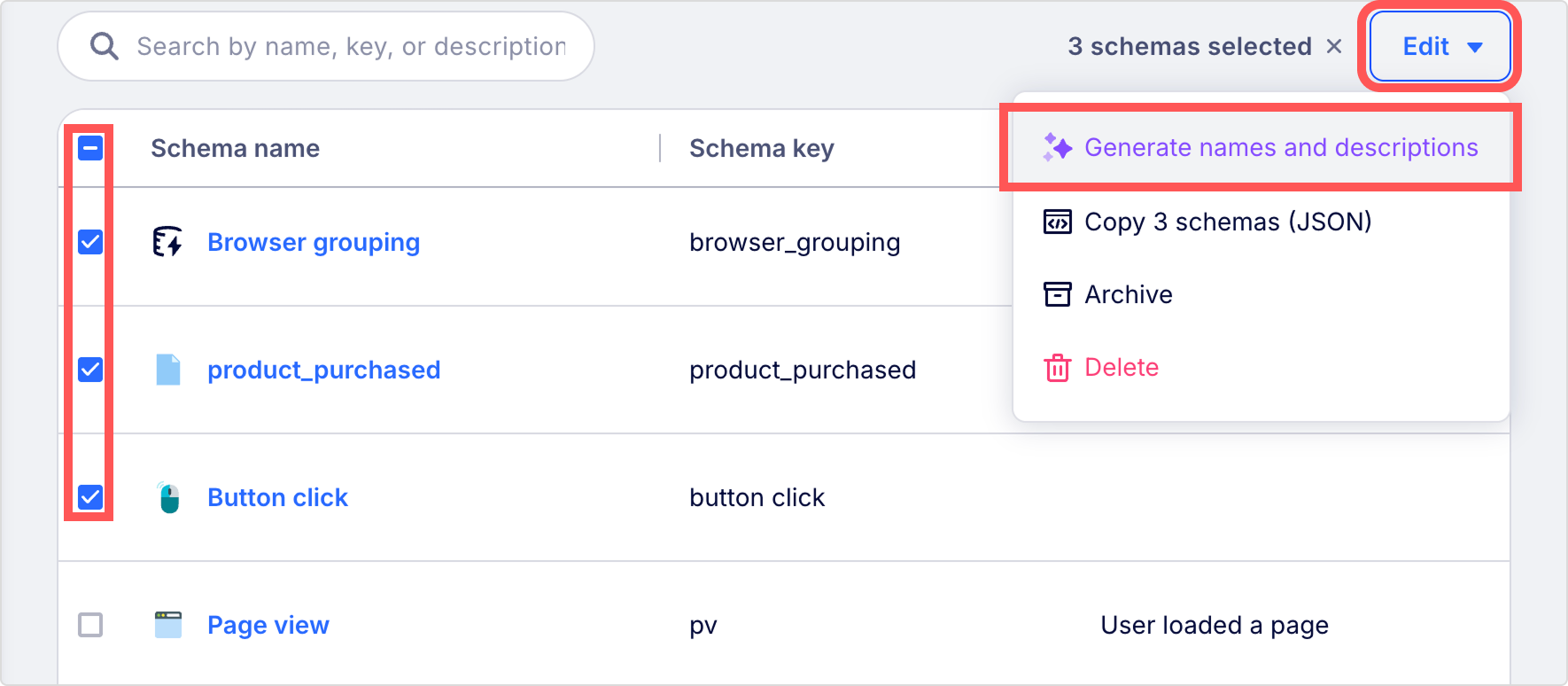Toggle the select-all header checkbox
The image size is (1568, 686).
click(x=90, y=148)
